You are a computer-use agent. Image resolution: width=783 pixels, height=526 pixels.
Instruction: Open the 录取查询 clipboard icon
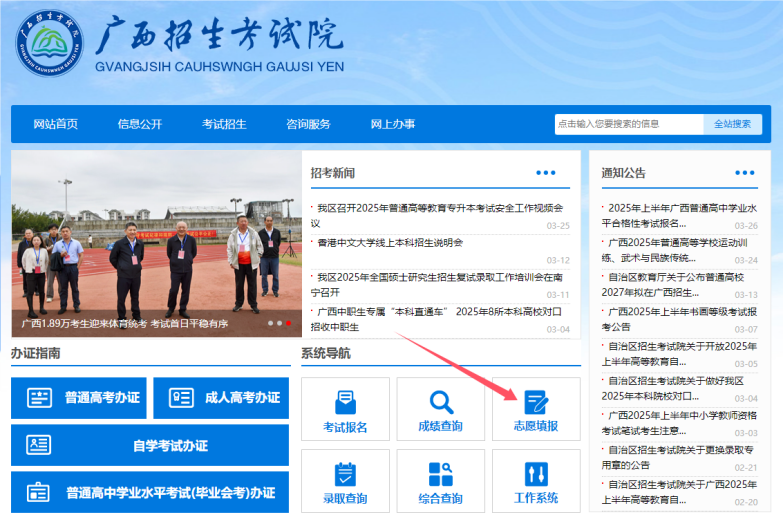345,474
